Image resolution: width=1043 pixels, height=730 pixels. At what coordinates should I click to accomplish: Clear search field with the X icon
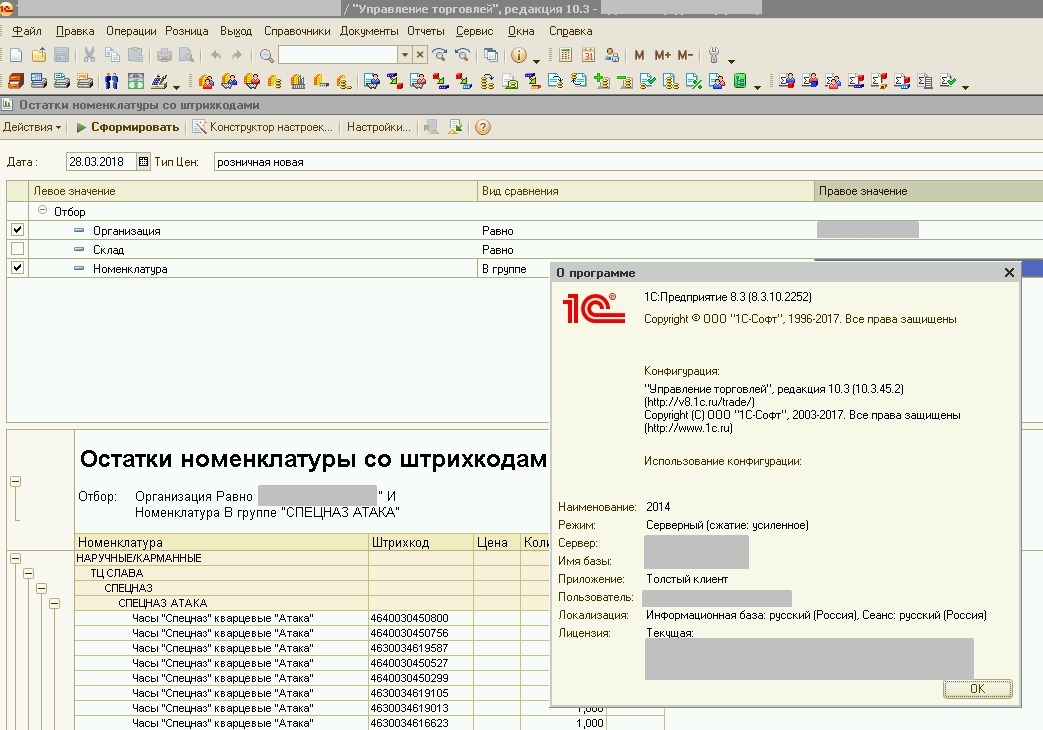[420, 55]
